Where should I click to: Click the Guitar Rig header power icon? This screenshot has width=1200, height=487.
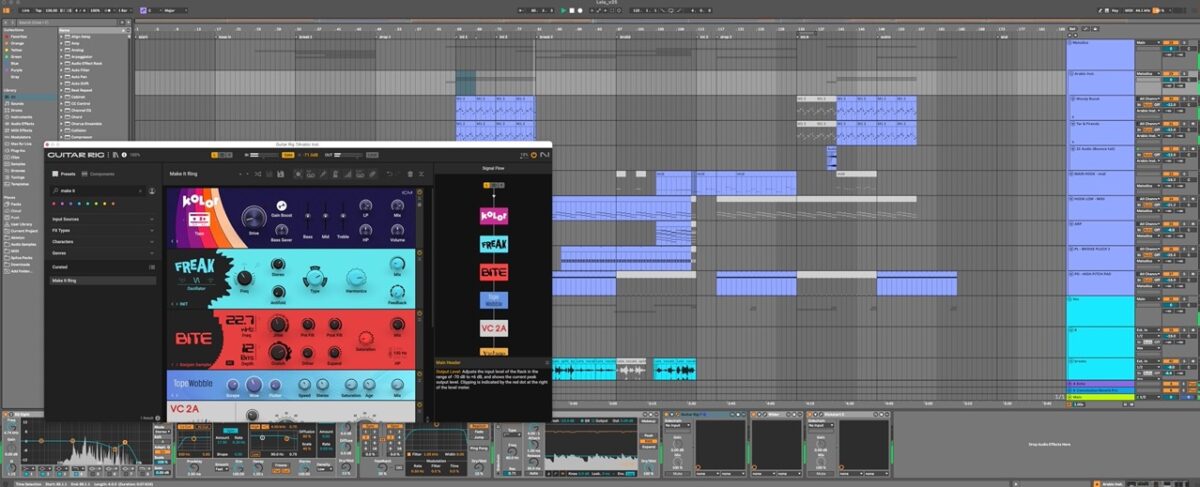click(534, 155)
